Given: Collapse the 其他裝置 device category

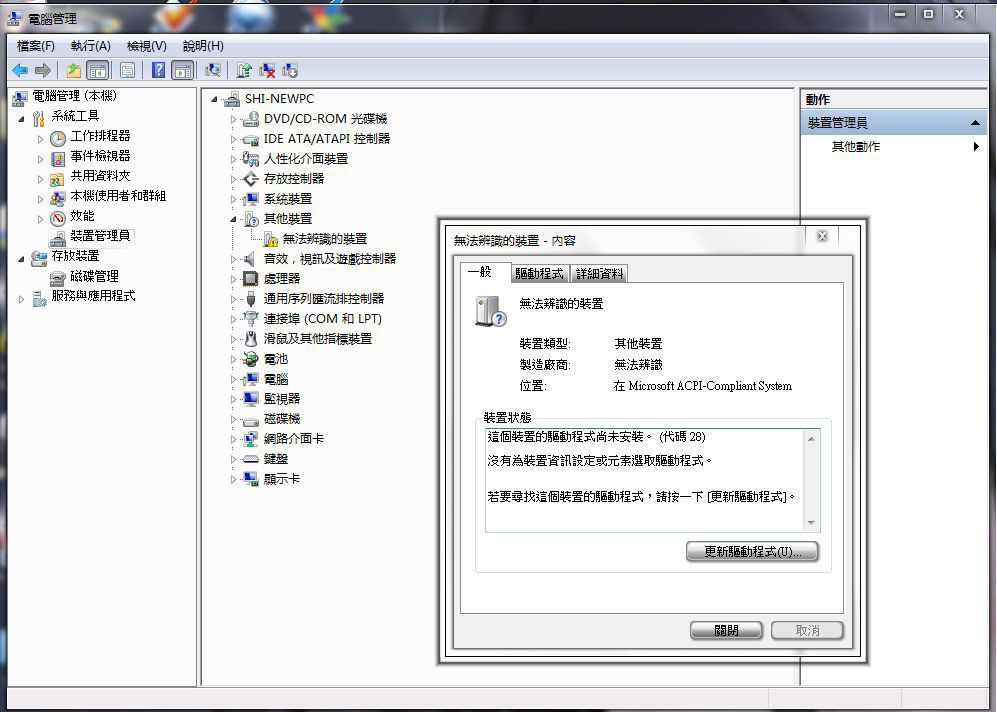Looking at the screenshot, I should [x=233, y=219].
